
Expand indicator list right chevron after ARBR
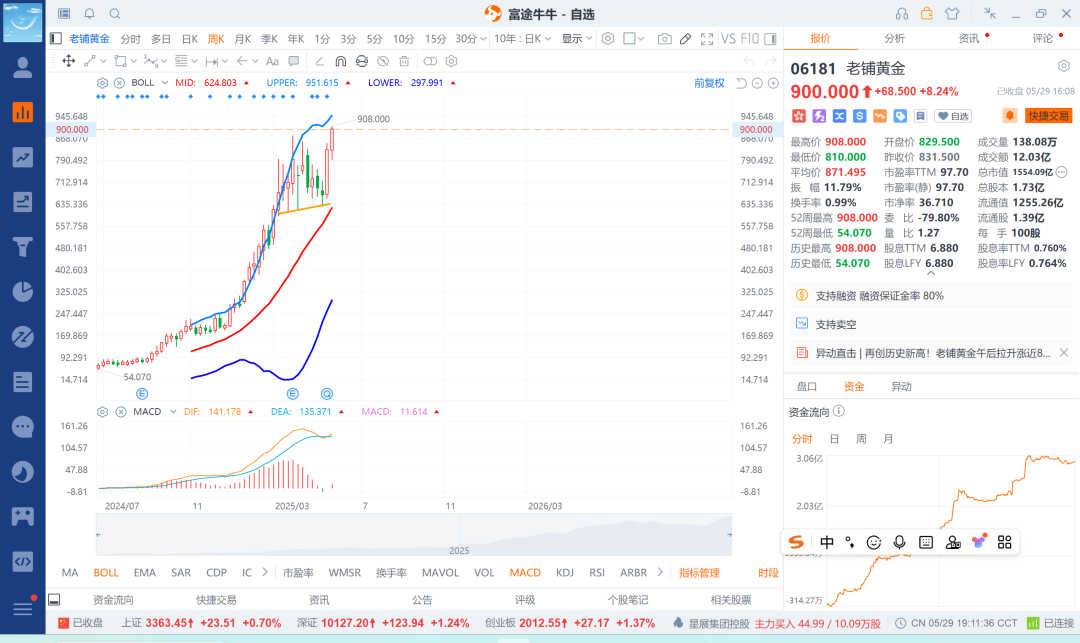660,572
